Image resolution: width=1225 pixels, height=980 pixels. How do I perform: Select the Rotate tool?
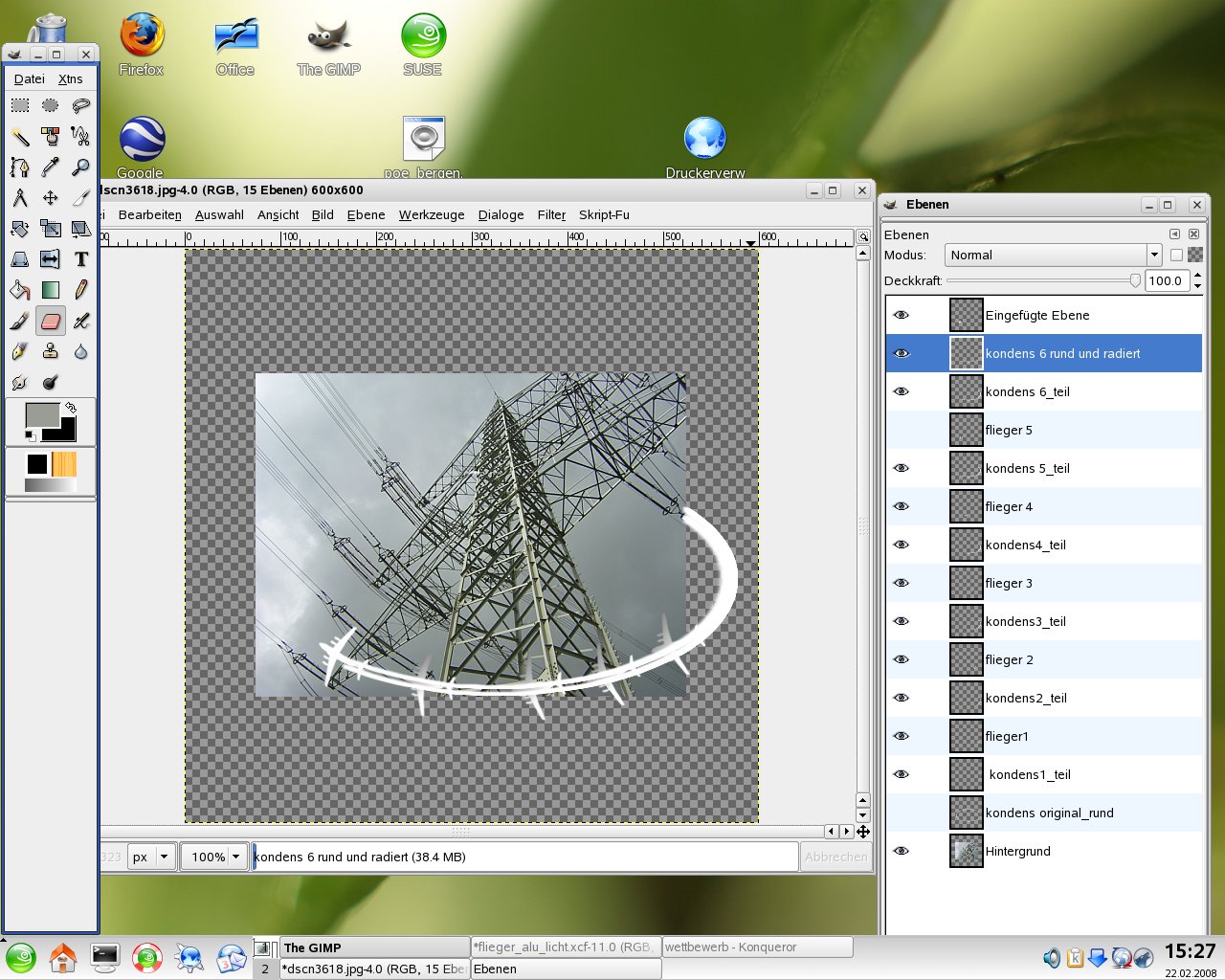(20, 228)
